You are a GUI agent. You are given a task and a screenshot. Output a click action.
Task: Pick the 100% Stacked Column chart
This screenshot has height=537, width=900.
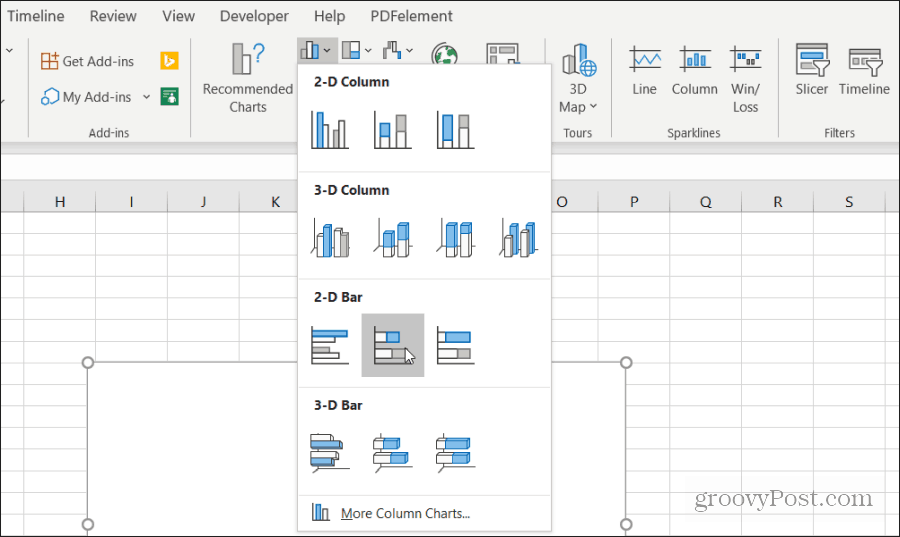pyautogui.click(x=455, y=130)
